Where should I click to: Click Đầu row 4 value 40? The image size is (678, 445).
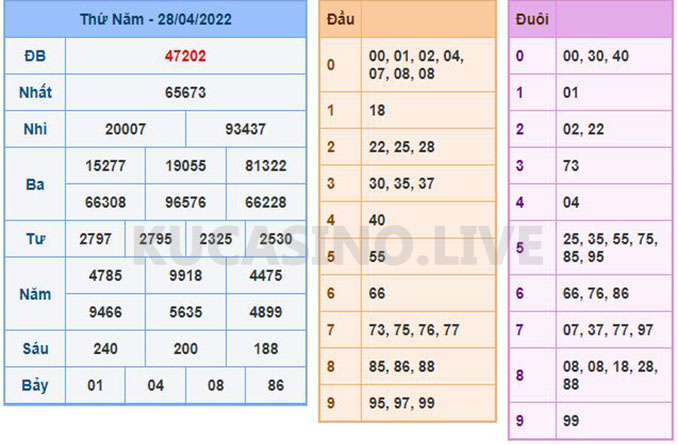tap(377, 221)
